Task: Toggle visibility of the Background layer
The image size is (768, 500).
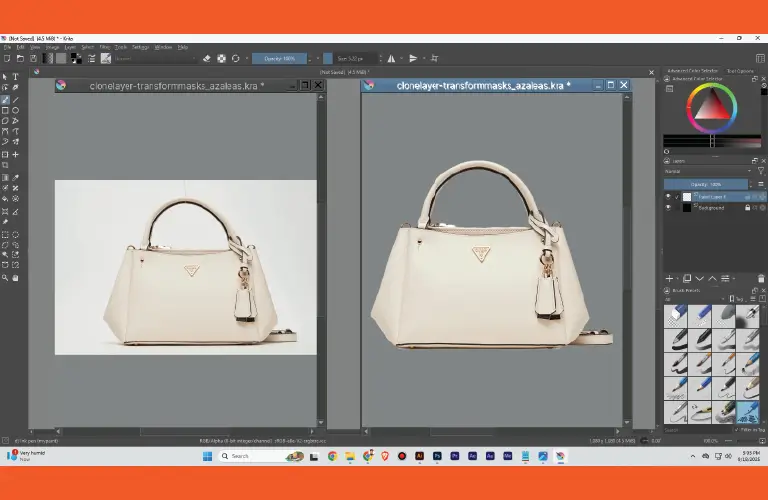Action: (668, 208)
